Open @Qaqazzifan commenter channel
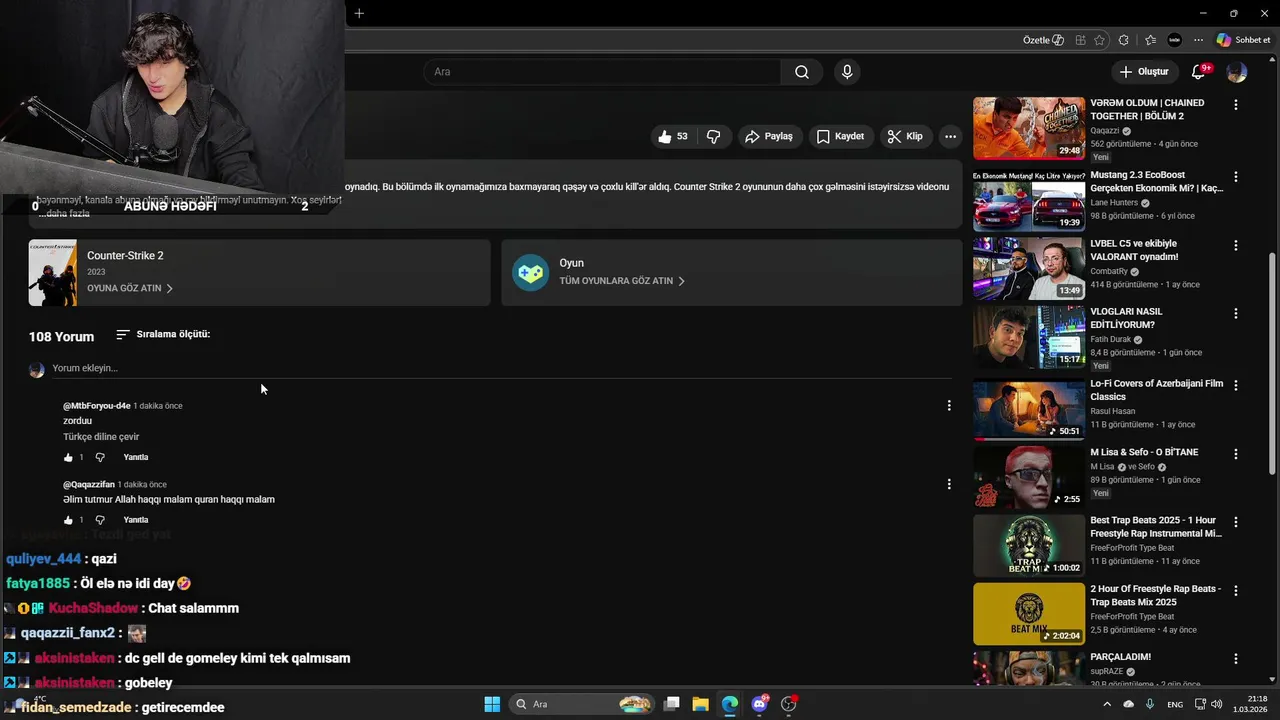This screenshot has width=1280, height=720. pos(89,485)
